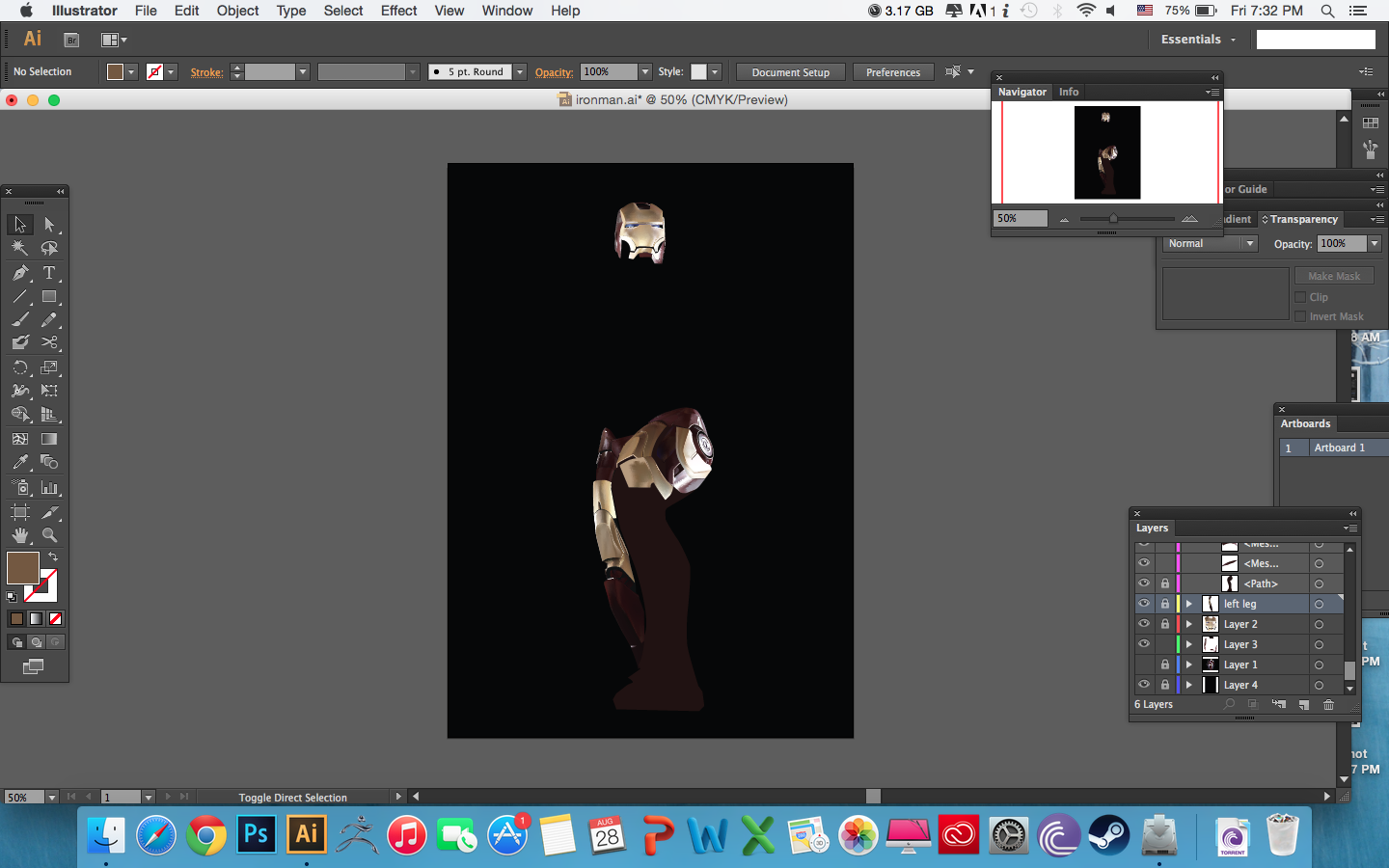Open the Window menu

click(507, 11)
